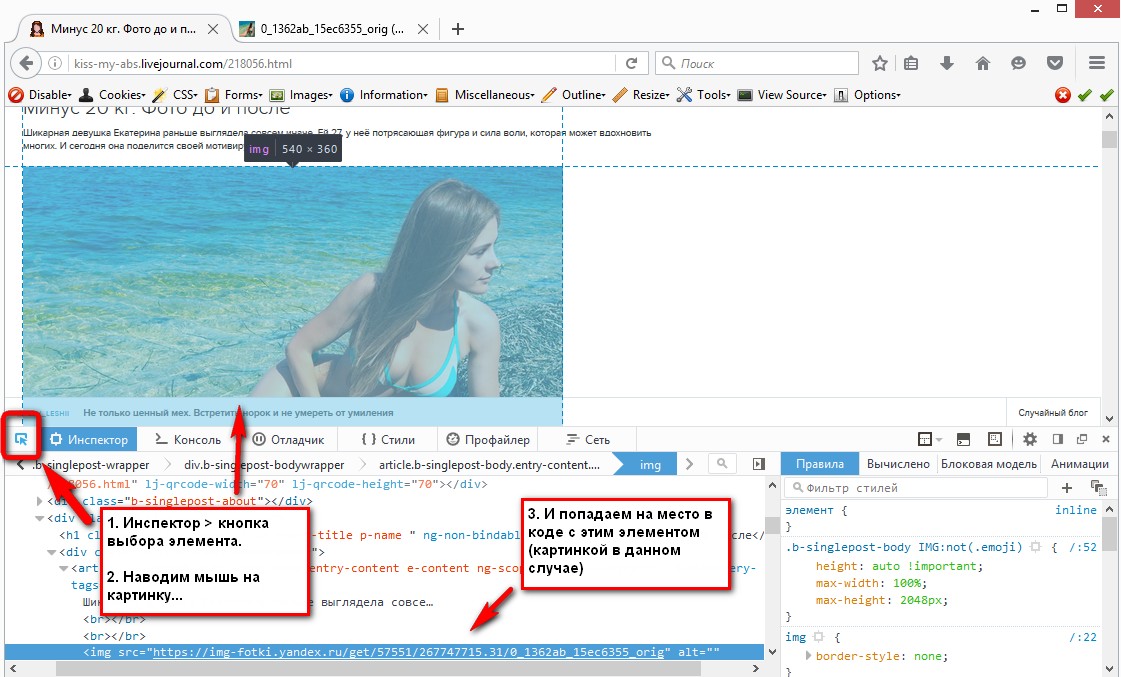Show the bookmarks list icon

(911, 63)
